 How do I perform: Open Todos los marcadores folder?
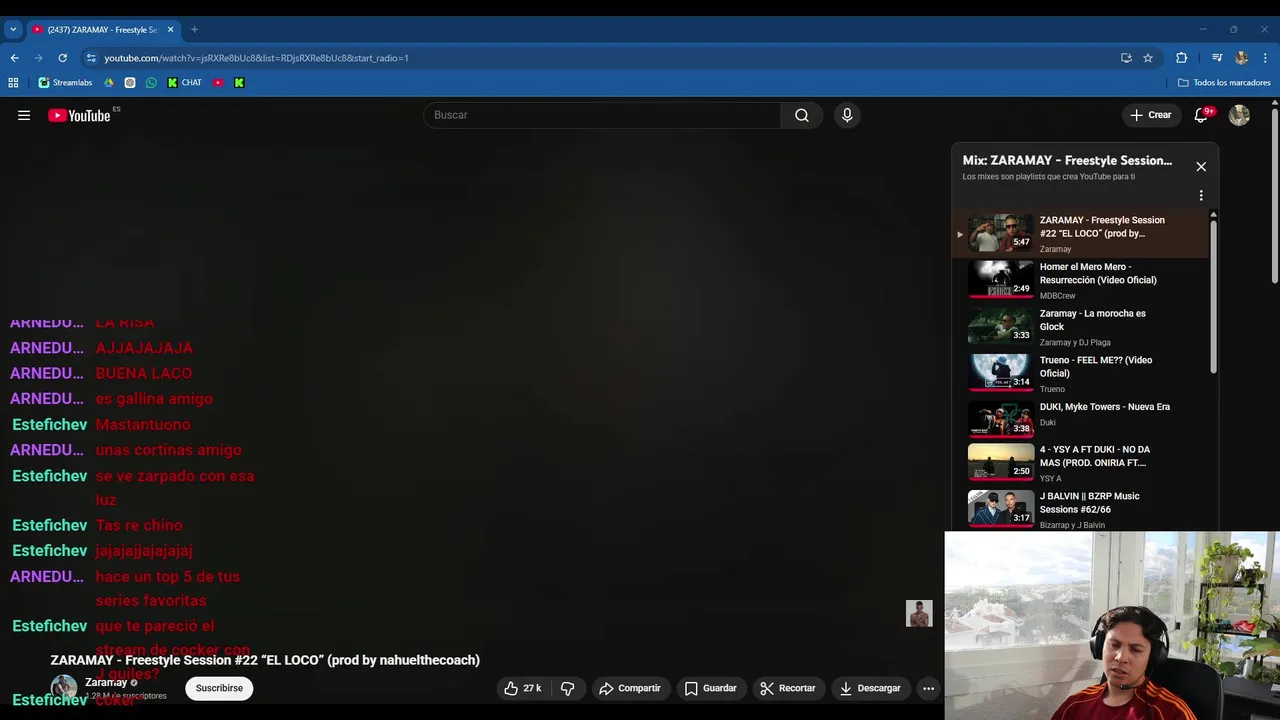(1224, 83)
